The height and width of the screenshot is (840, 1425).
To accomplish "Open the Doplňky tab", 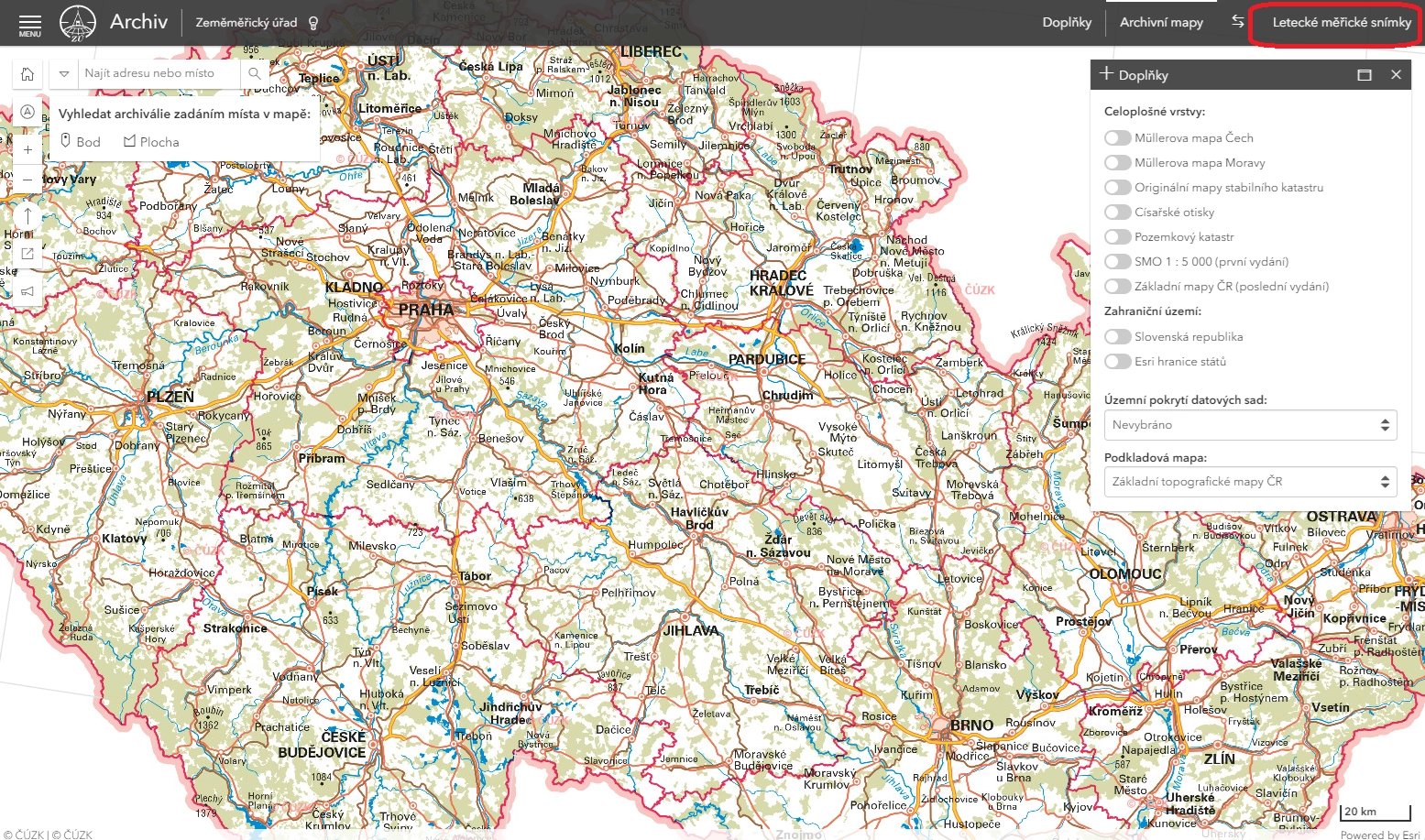I will tap(1067, 22).
